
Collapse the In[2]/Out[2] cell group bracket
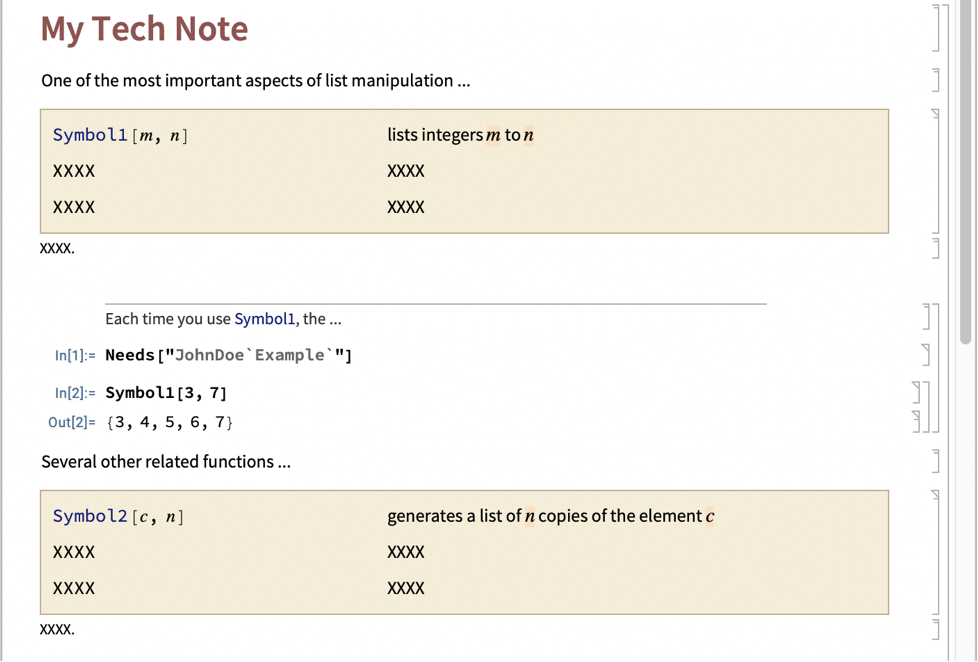pyautogui.click(x=926, y=406)
